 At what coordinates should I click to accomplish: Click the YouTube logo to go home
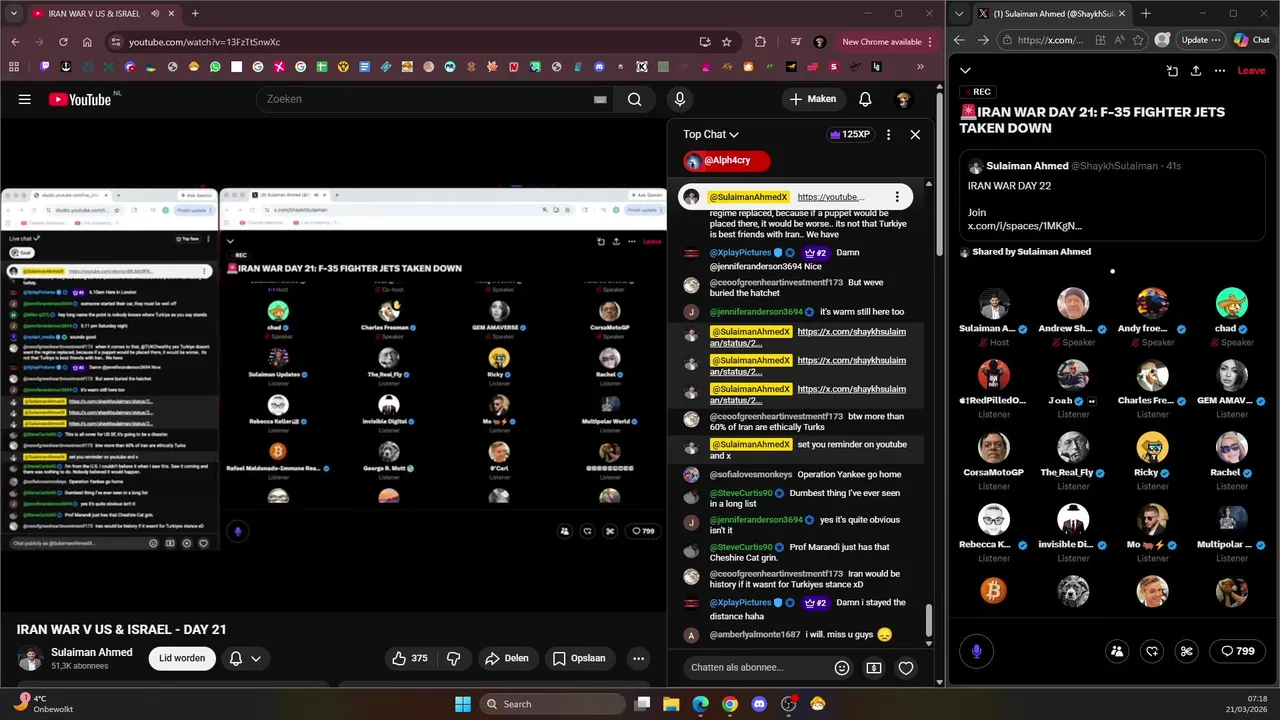(x=80, y=99)
